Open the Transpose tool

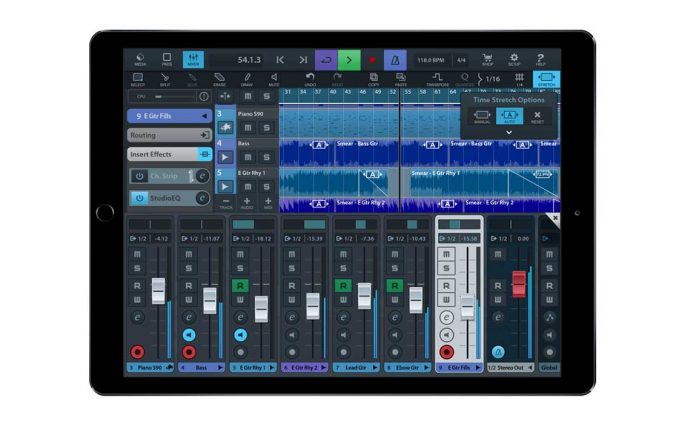[x=436, y=79]
